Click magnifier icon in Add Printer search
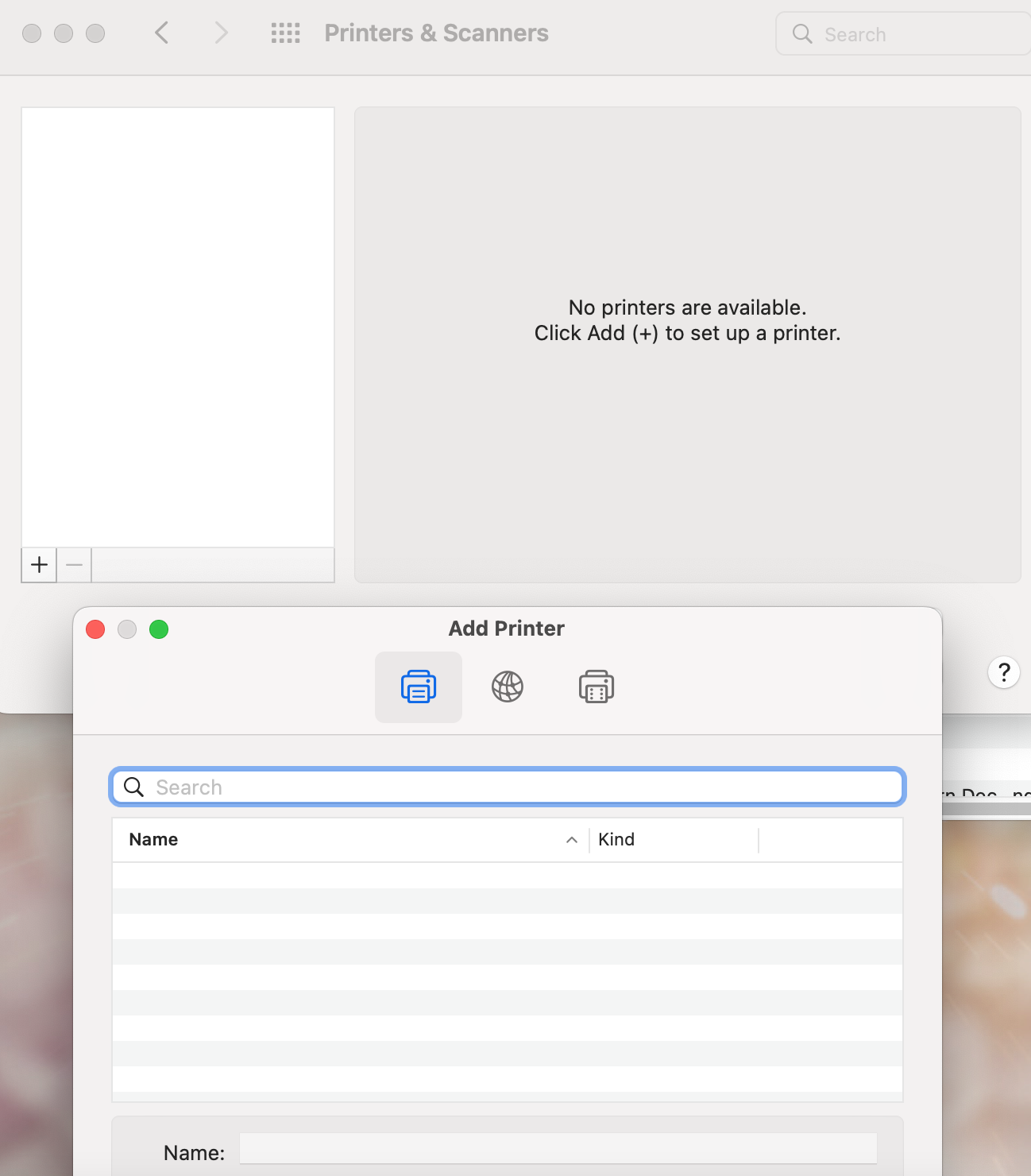Viewport: 1031px width, 1176px height. click(134, 787)
